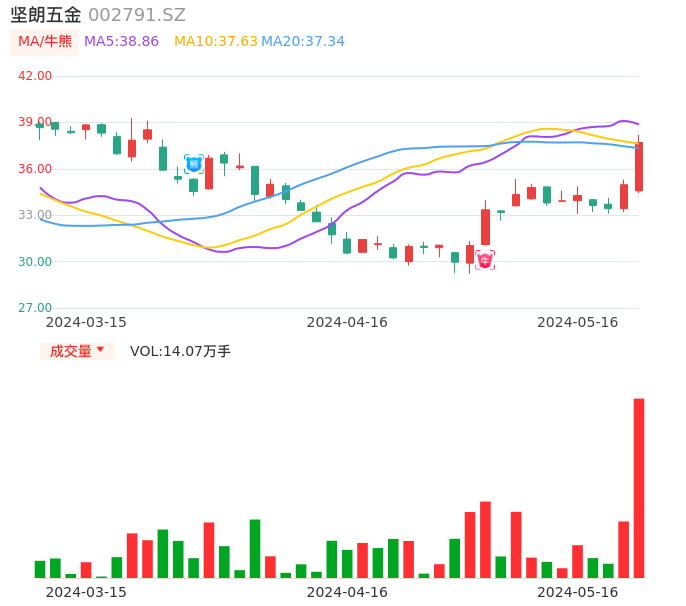Click the 2024-04-16 date label on price chart
The image size is (686, 606).
pos(347,322)
